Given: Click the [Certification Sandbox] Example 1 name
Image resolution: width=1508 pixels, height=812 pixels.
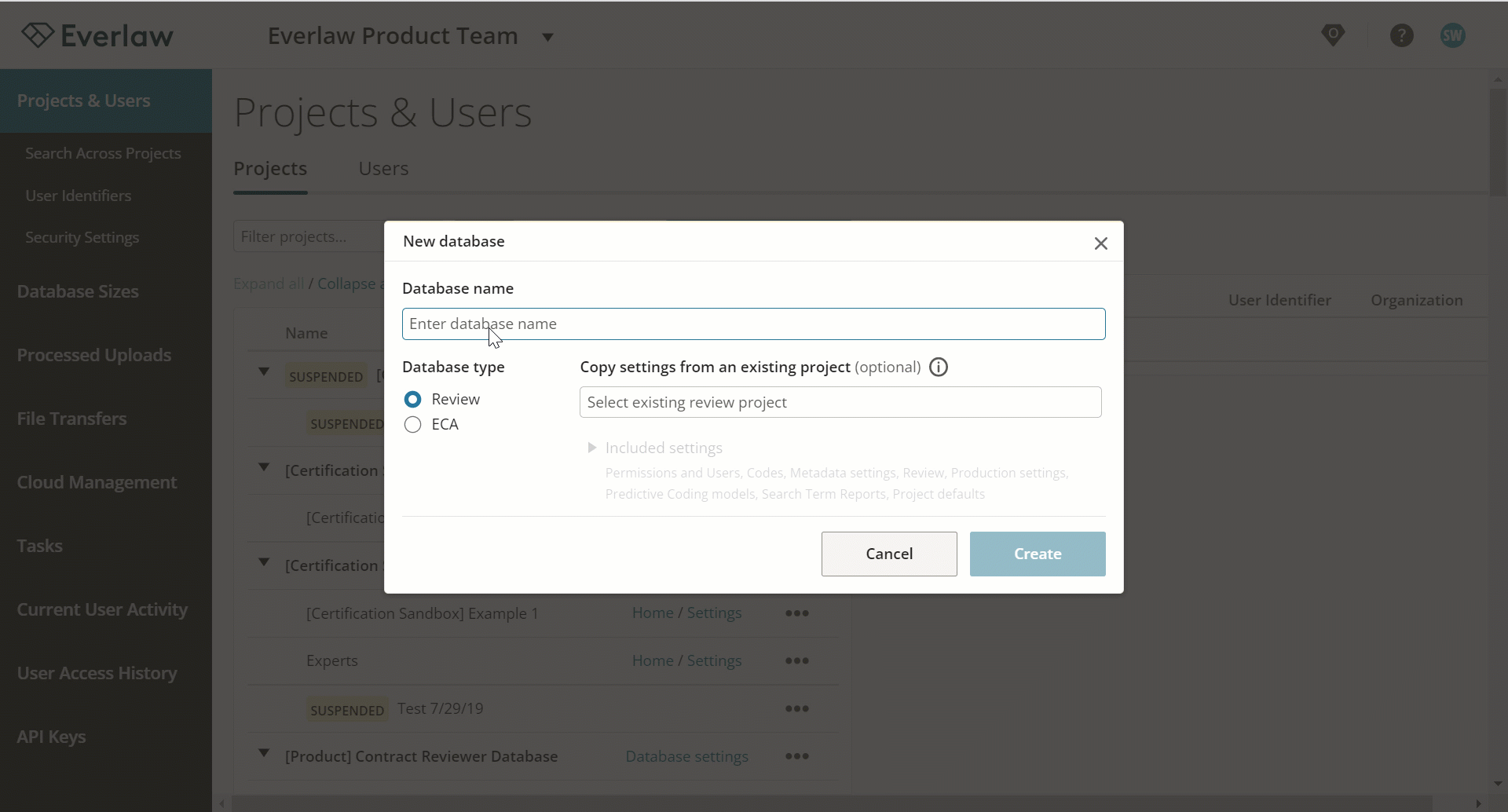Looking at the screenshot, I should pos(423,613).
